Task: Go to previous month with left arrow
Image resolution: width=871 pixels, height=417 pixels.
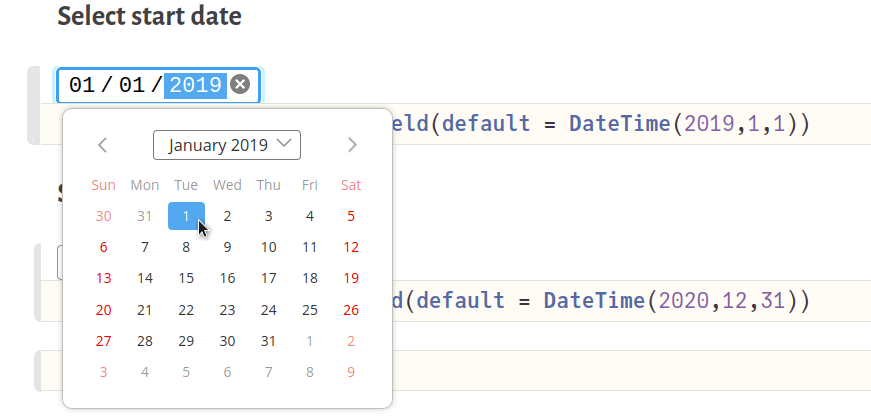Action: 102,145
